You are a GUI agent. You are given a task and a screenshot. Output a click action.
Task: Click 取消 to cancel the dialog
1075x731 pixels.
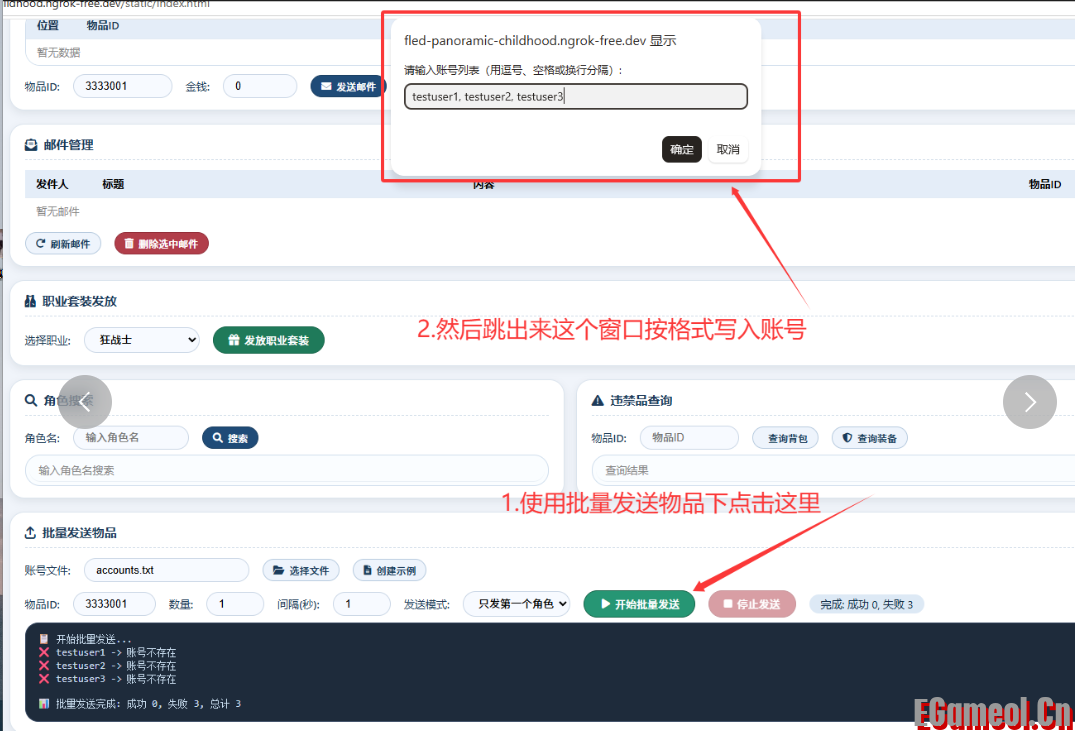pos(727,149)
